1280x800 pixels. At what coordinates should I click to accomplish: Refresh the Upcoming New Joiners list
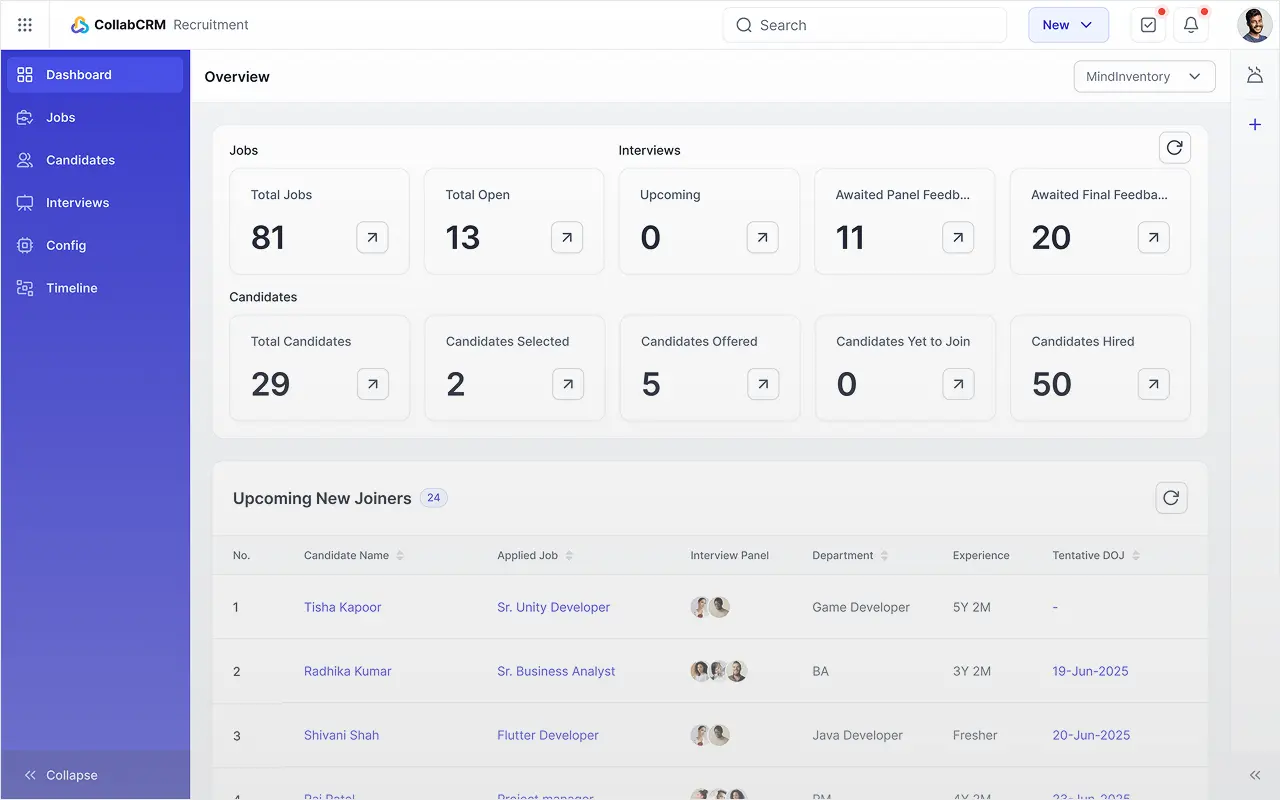tap(1171, 498)
